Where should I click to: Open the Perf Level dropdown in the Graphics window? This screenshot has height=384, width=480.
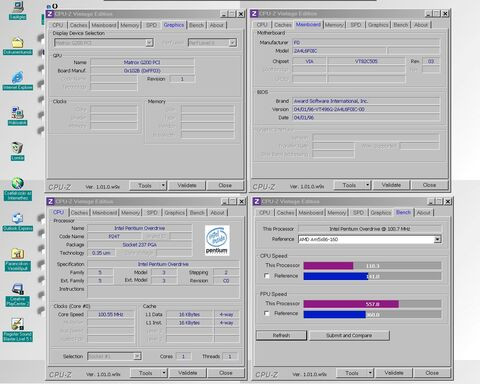pyautogui.click(x=233, y=43)
